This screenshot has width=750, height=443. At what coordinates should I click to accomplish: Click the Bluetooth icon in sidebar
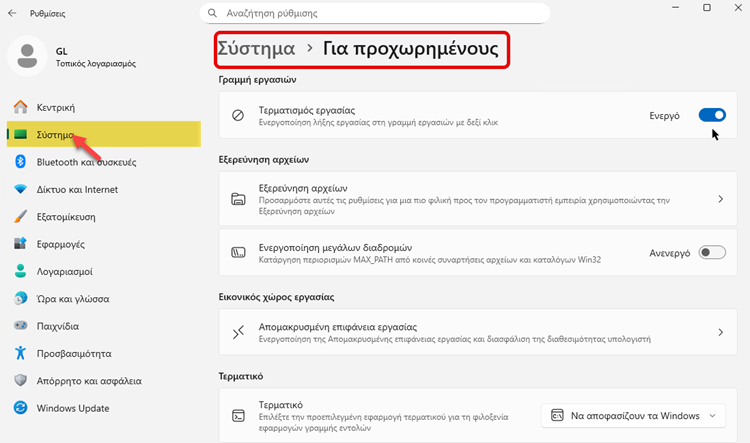click(20, 162)
